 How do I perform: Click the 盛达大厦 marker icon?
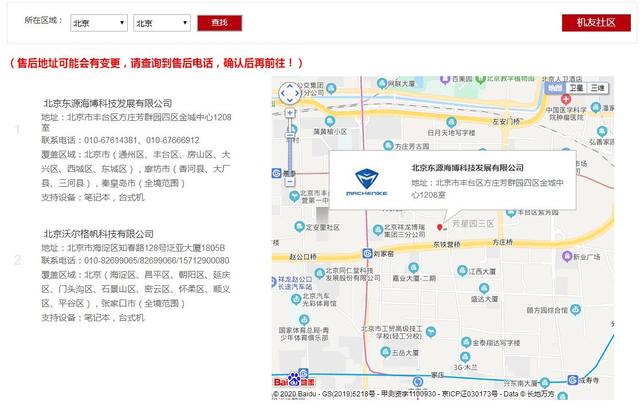pyautogui.click(x=484, y=288)
